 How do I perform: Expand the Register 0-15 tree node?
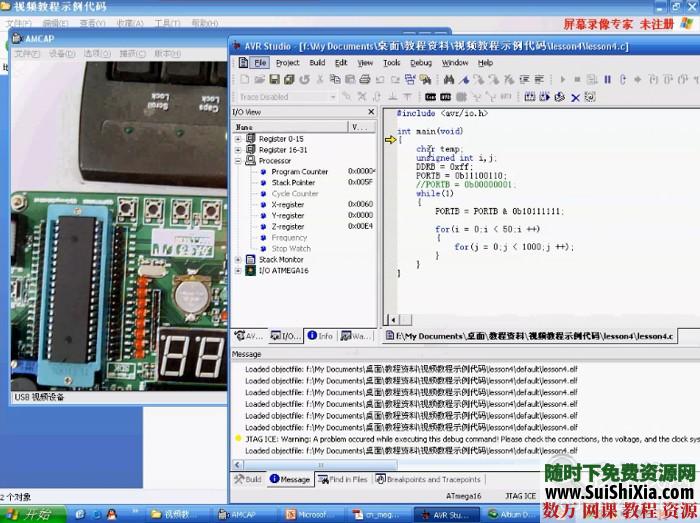pos(238,139)
